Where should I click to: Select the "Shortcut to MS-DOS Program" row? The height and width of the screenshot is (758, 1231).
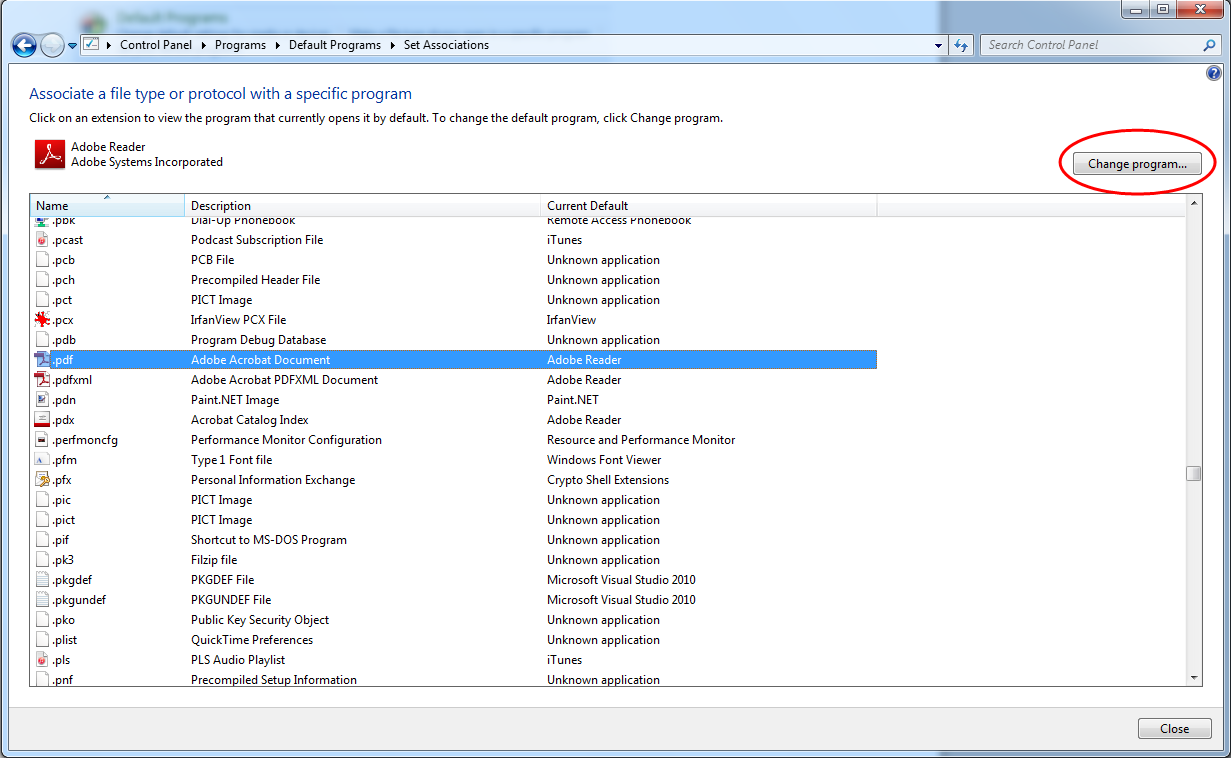coord(454,540)
